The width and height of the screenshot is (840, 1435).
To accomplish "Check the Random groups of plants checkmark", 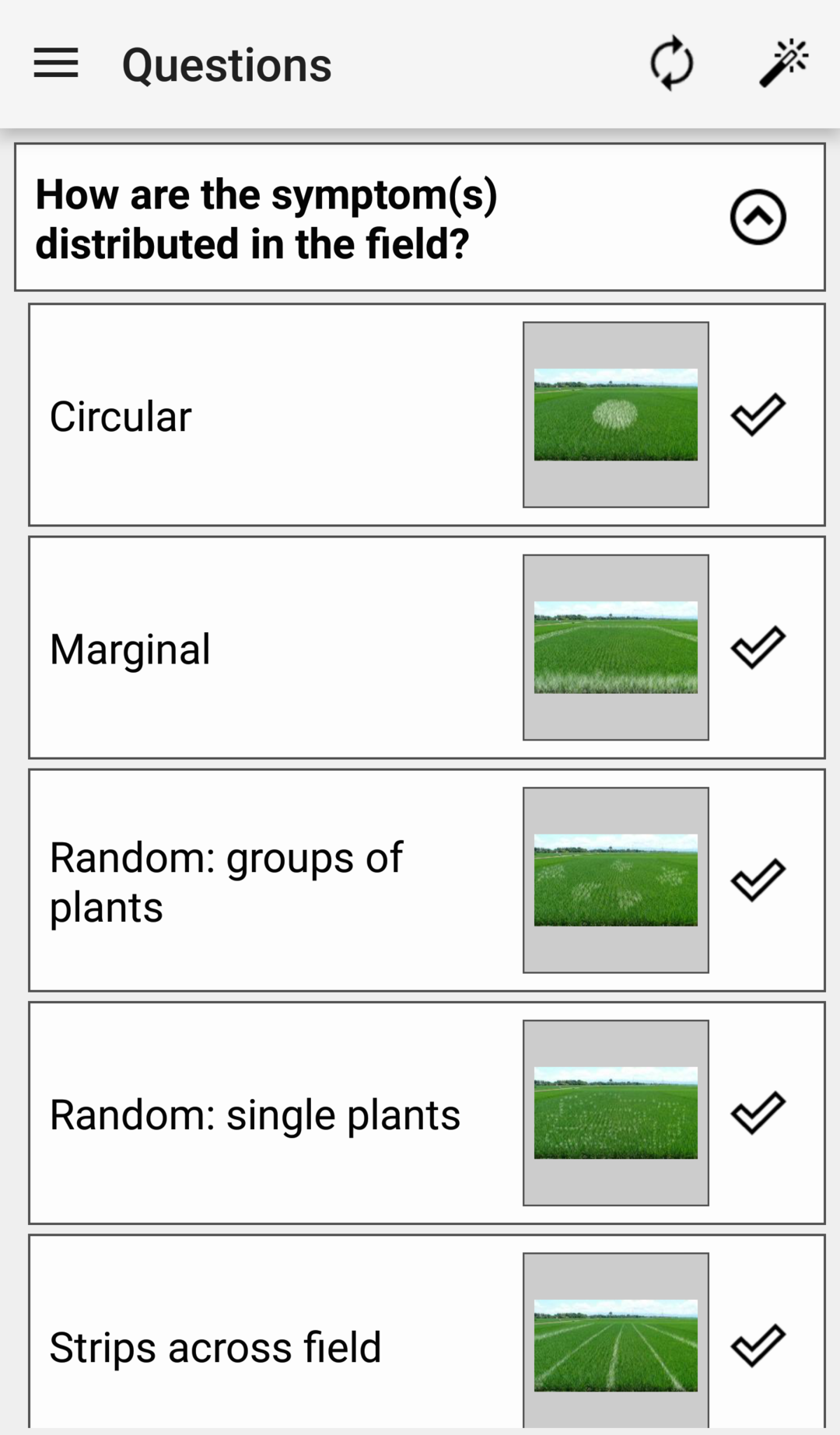I will [x=758, y=880].
